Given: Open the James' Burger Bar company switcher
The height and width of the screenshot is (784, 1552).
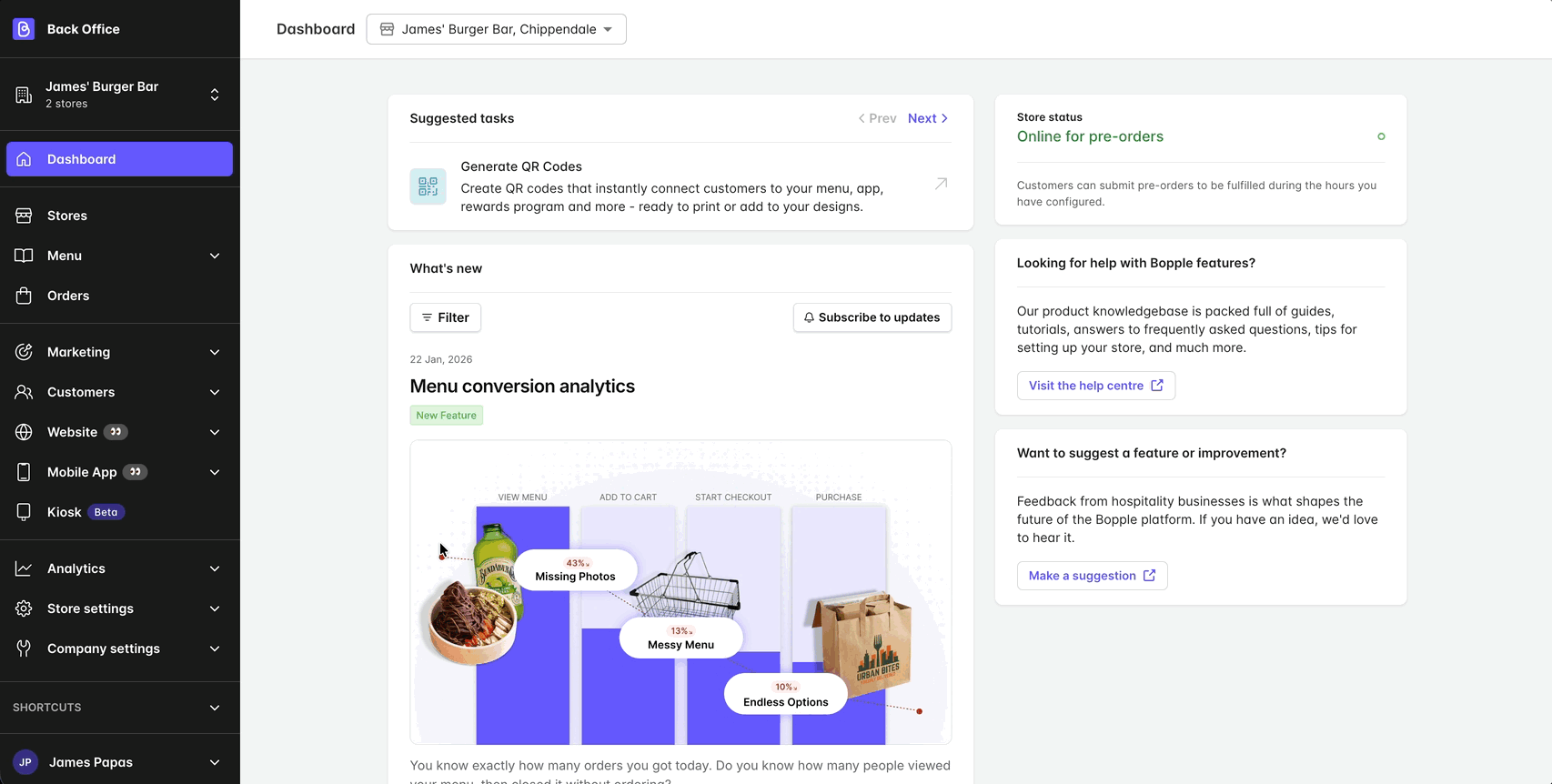Looking at the screenshot, I should 119,95.
